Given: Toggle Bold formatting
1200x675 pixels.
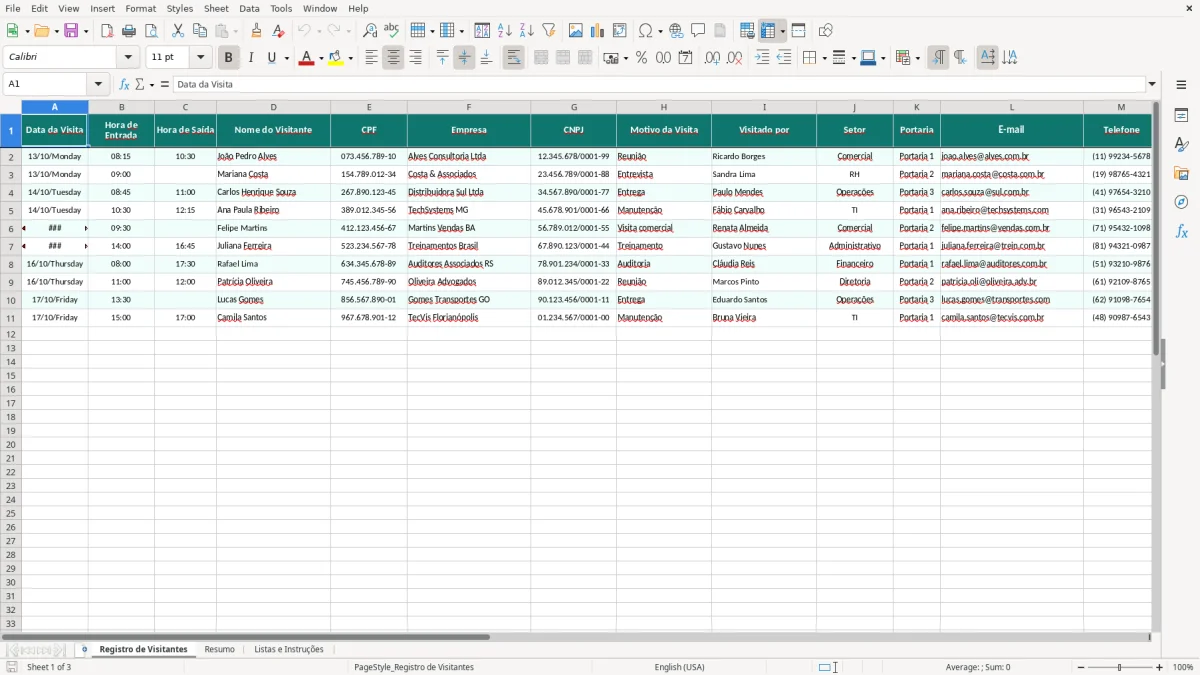Looking at the screenshot, I should coord(228,58).
